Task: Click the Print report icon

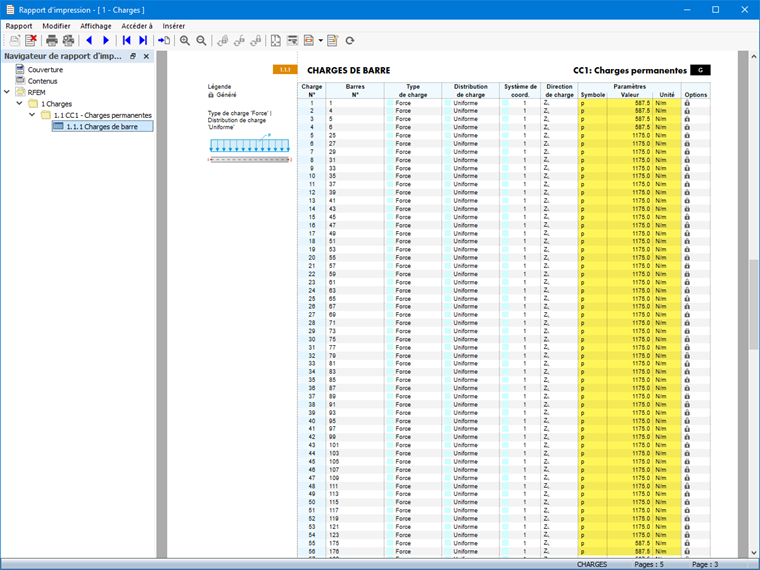Action: [52, 40]
